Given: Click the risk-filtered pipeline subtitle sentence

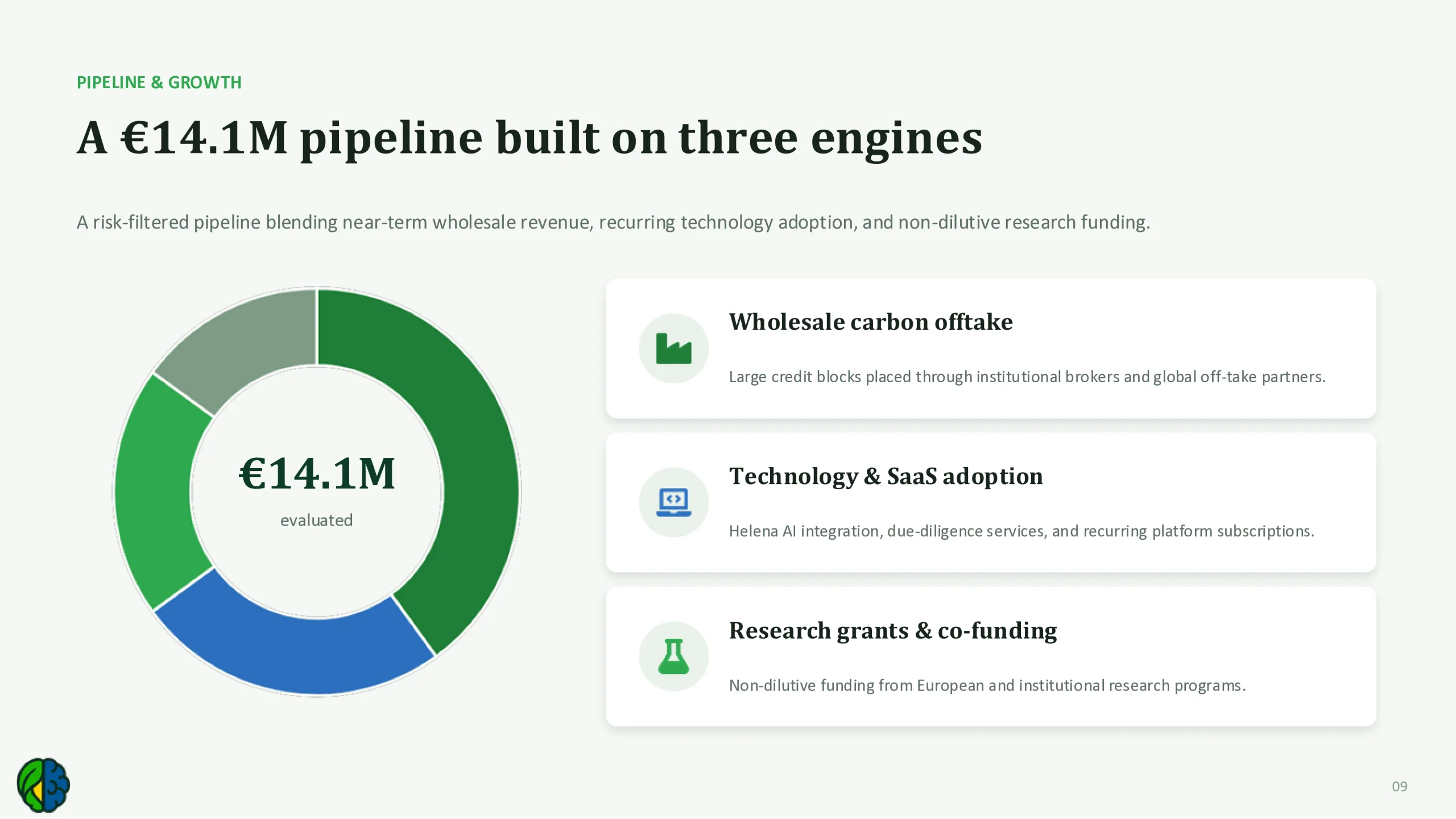Looking at the screenshot, I should (x=613, y=222).
